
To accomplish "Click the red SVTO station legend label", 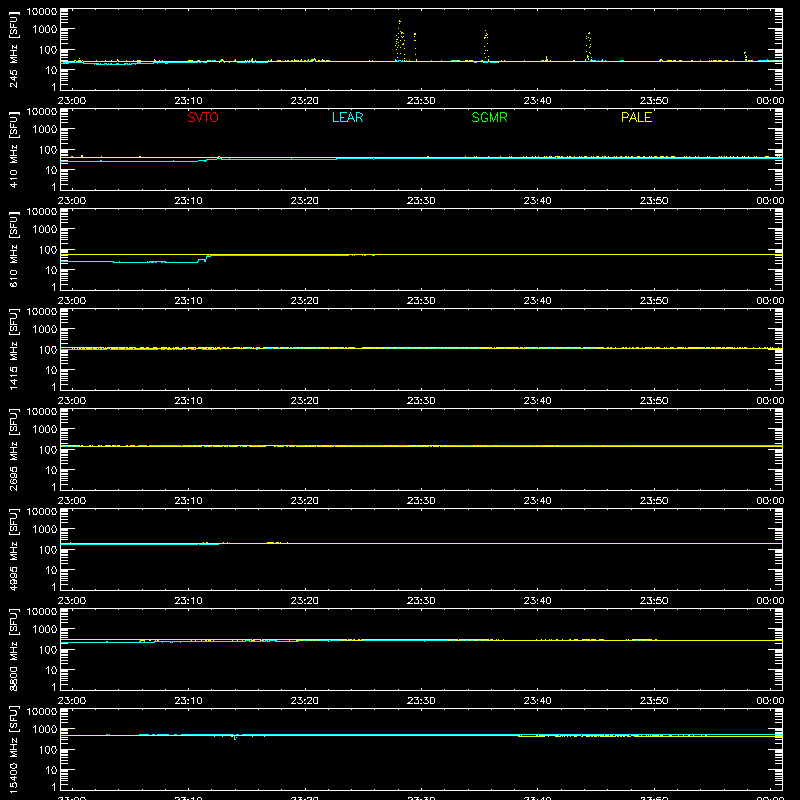I will [x=203, y=117].
